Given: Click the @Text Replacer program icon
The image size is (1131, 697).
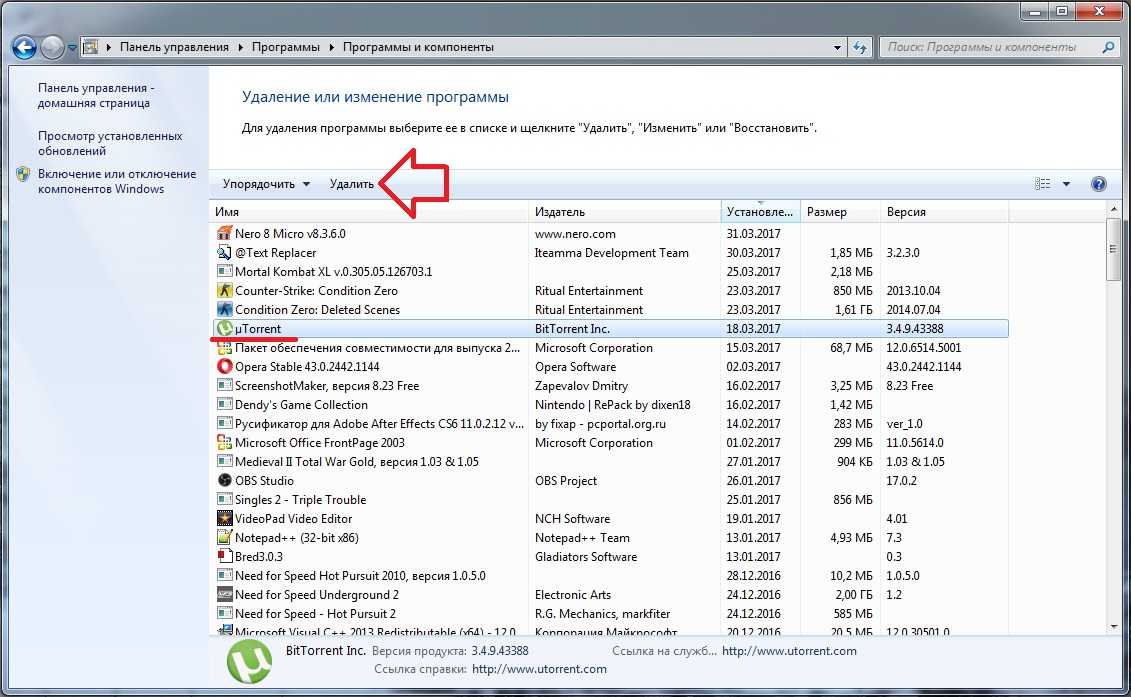Looking at the screenshot, I should pos(224,253).
